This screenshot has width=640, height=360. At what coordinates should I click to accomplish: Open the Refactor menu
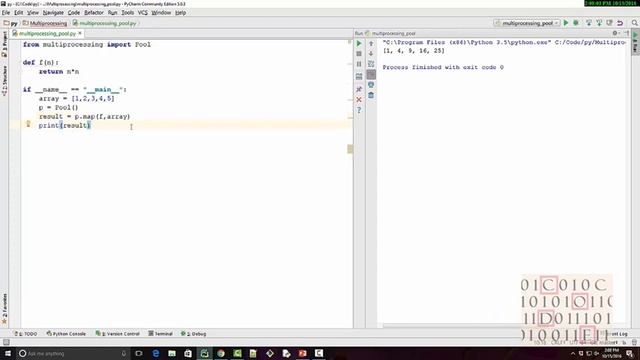[94, 13]
